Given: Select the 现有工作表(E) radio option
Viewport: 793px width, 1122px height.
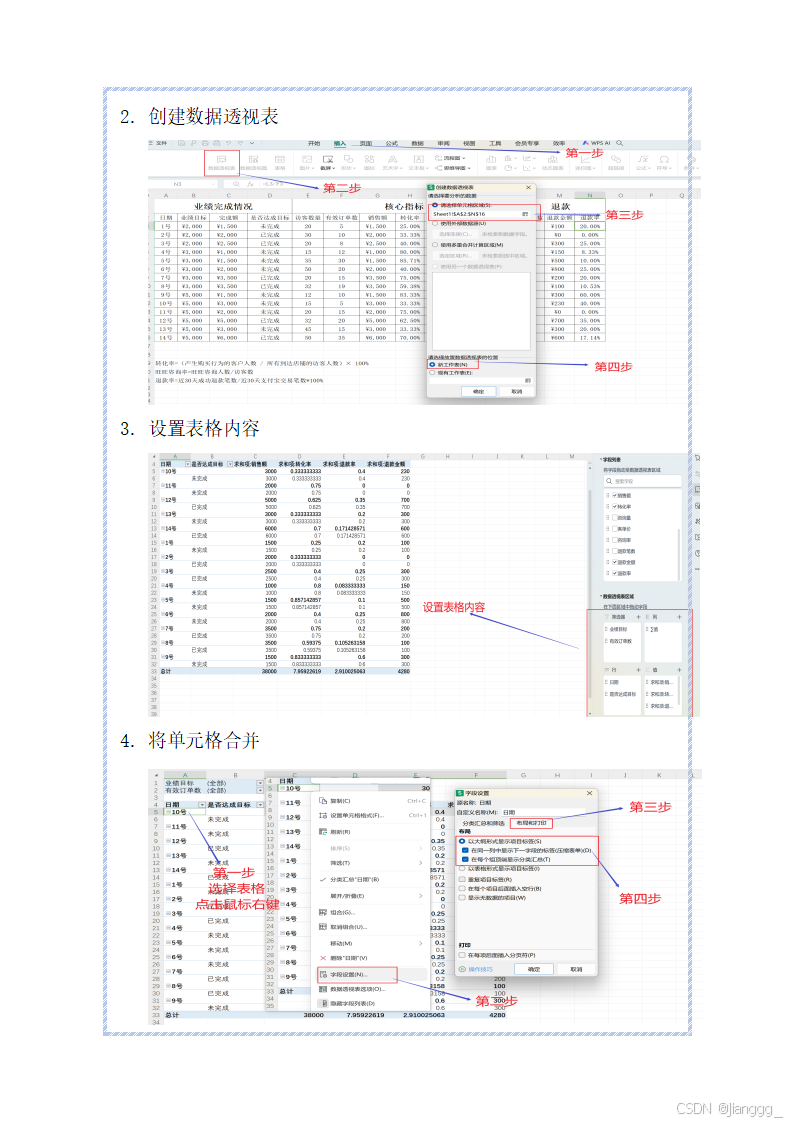Looking at the screenshot, I should coord(432,373).
